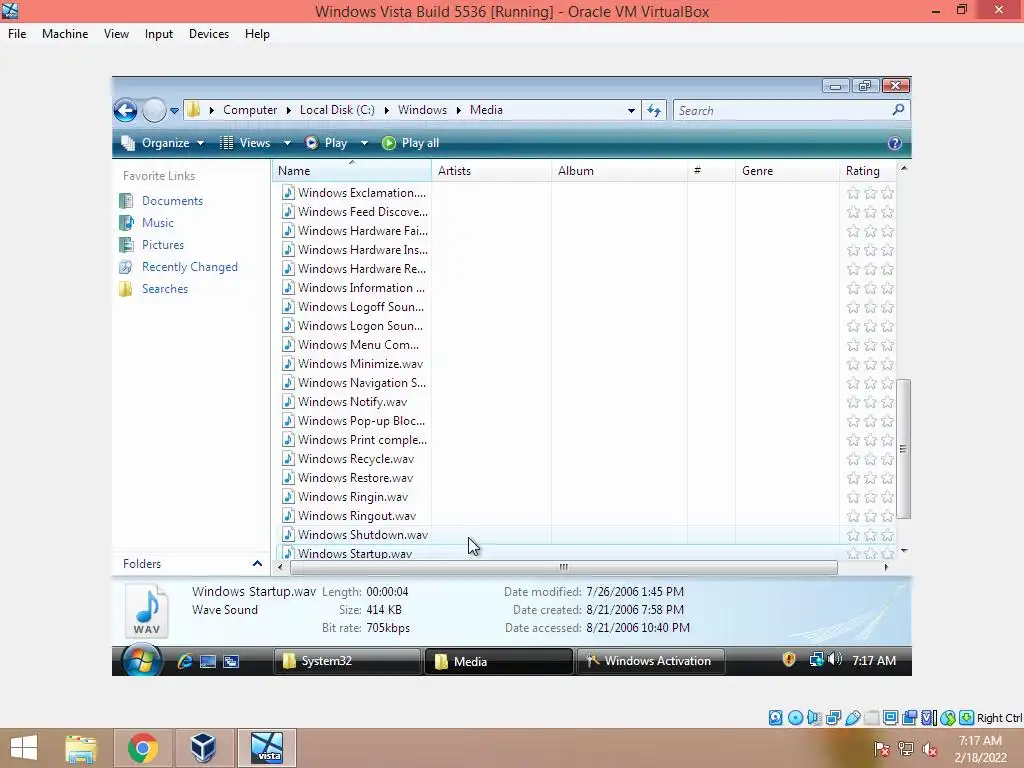Set star rating on Windows Minimize.wav row
The image size is (1024, 768).
pyautogui.click(x=871, y=364)
